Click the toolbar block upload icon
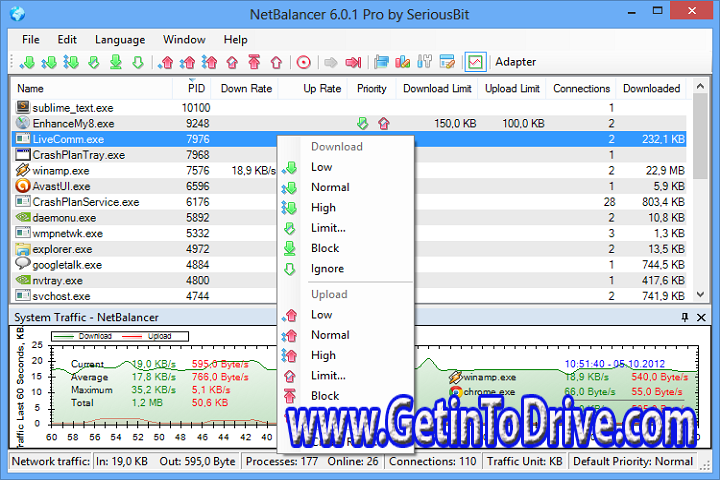 coord(254,62)
